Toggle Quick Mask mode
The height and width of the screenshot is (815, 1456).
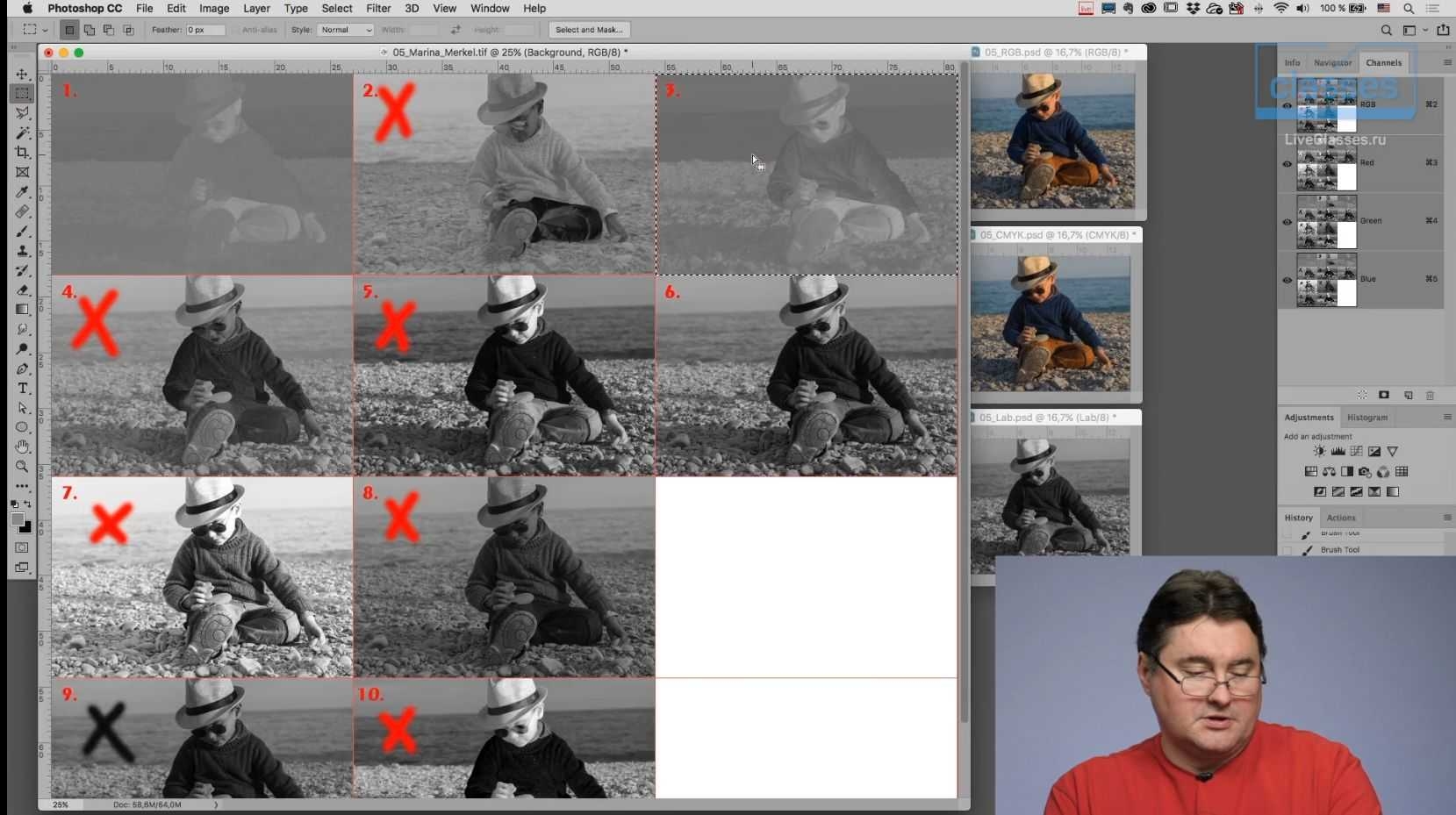[23, 547]
